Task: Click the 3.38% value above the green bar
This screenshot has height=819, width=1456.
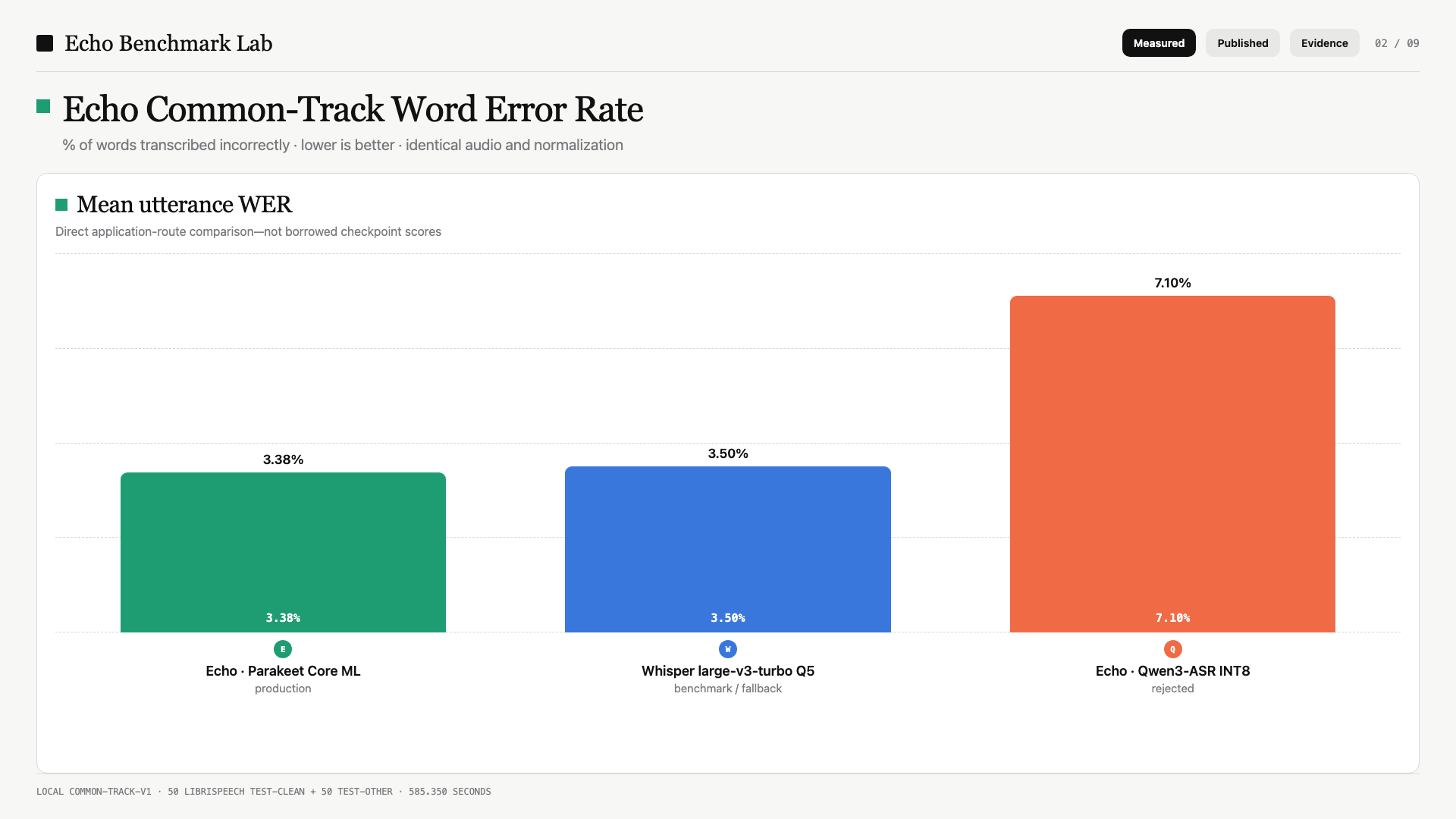Action: [x=283, y=460]
